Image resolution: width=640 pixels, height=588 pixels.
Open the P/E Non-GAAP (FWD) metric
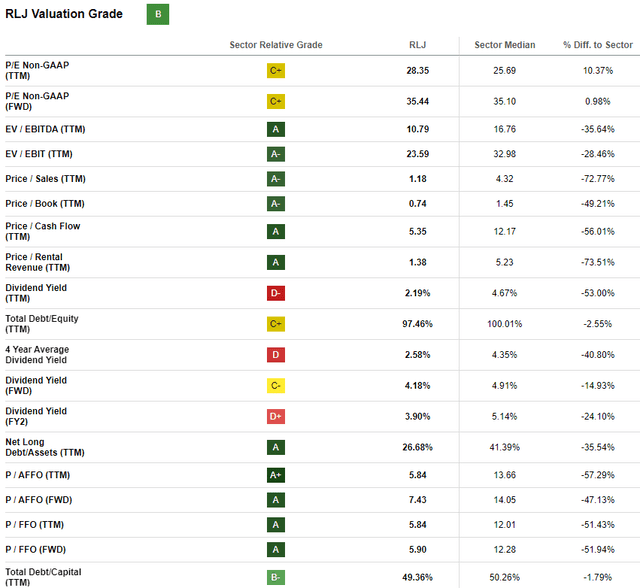coord(37,101)
